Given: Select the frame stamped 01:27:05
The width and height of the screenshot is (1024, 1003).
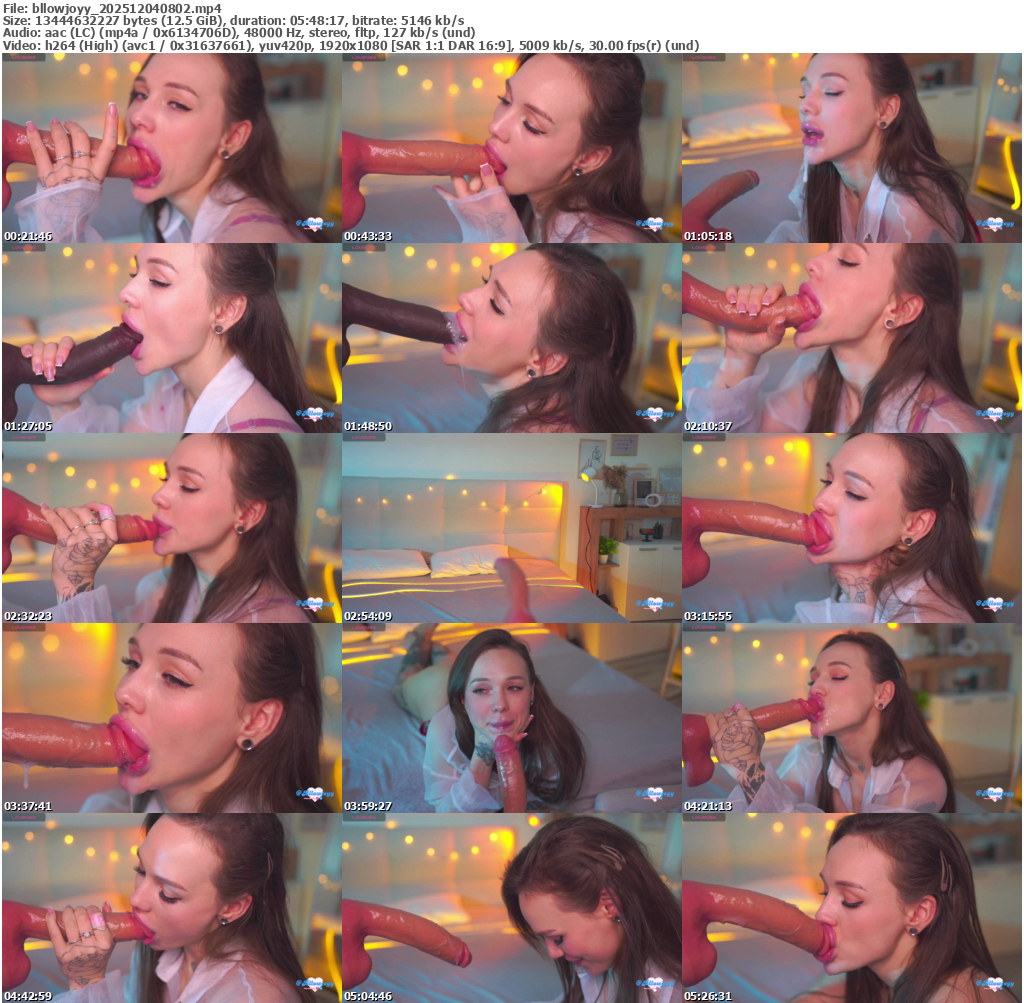Looking at the screenshot, I should tap(172, 338).
